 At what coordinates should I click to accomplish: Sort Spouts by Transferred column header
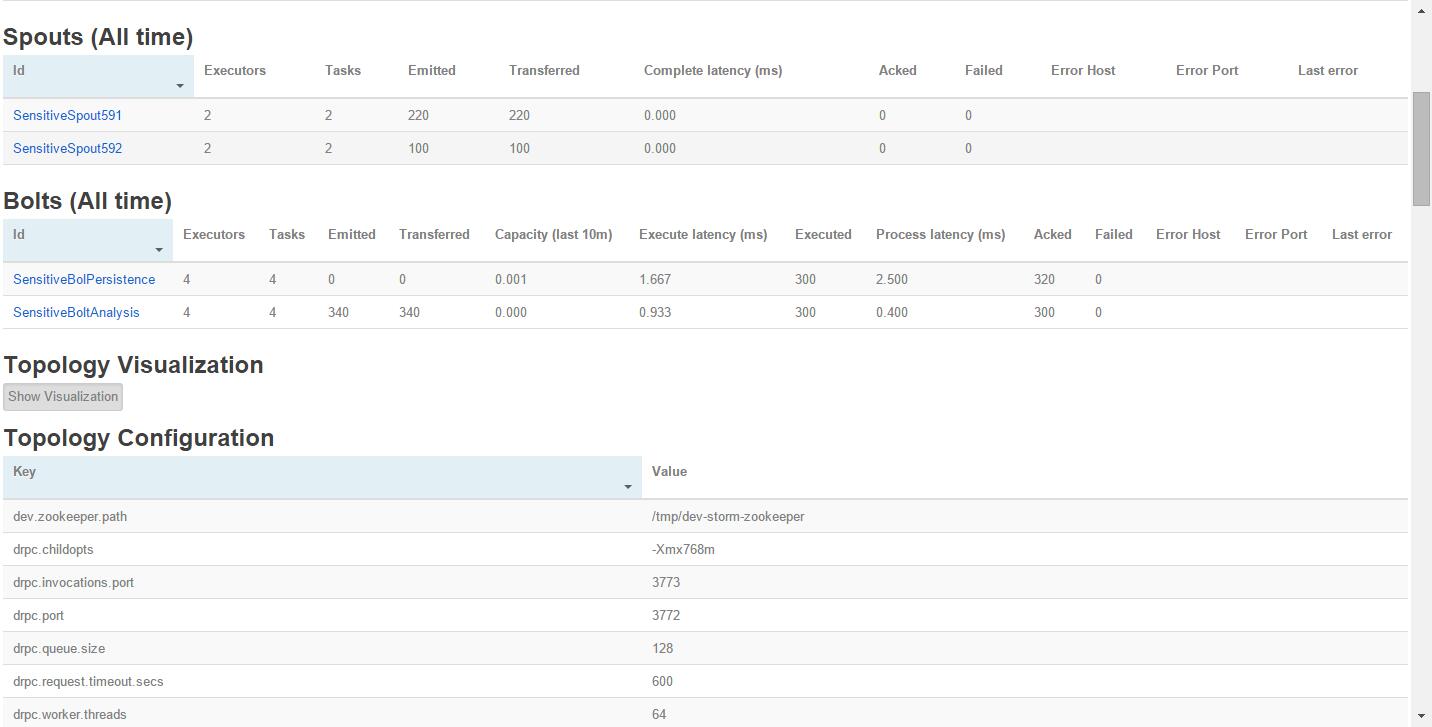[544, 70]
